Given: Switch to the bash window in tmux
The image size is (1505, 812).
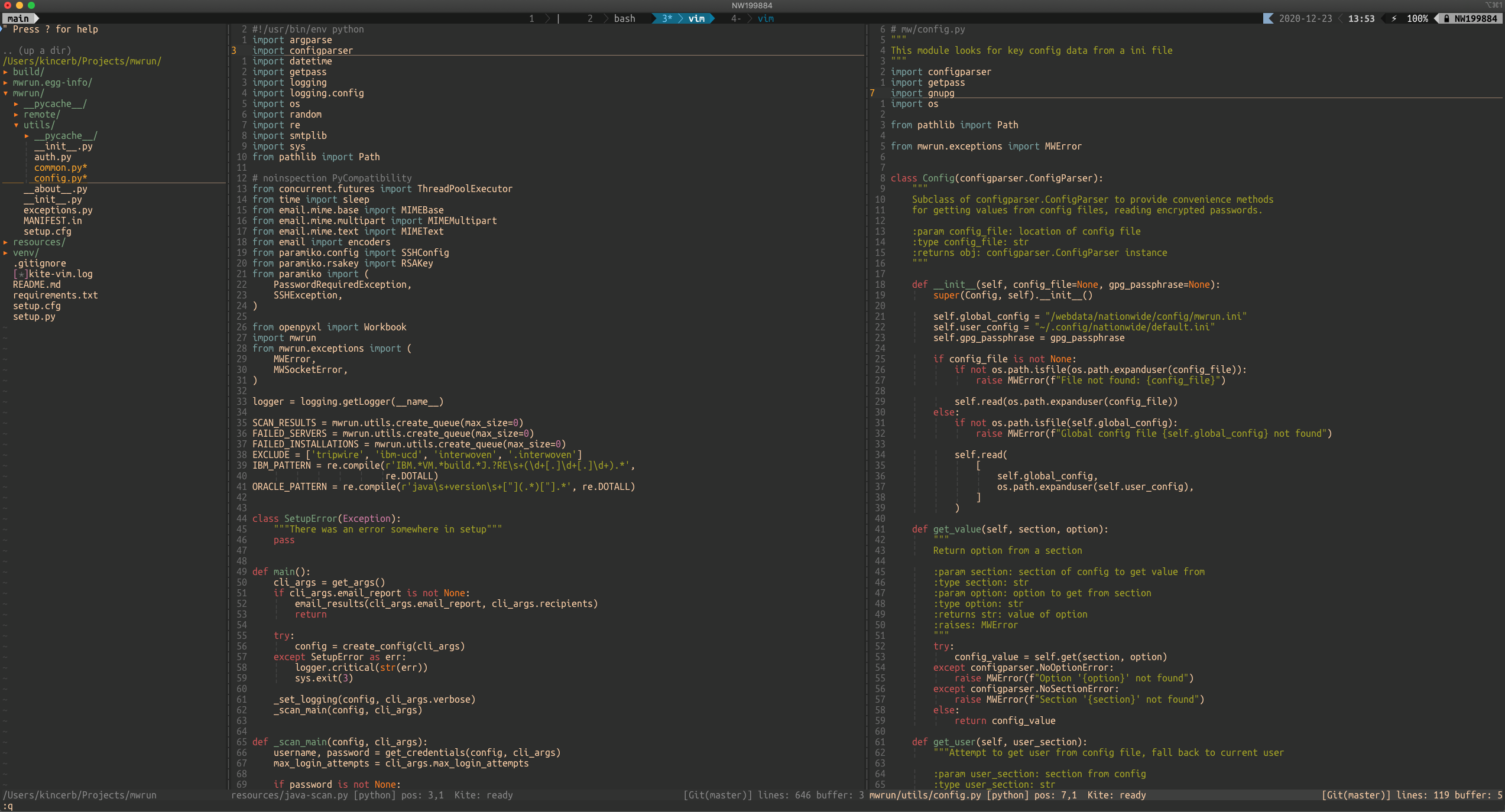Looking at the screenshot, I should (624, 18).
